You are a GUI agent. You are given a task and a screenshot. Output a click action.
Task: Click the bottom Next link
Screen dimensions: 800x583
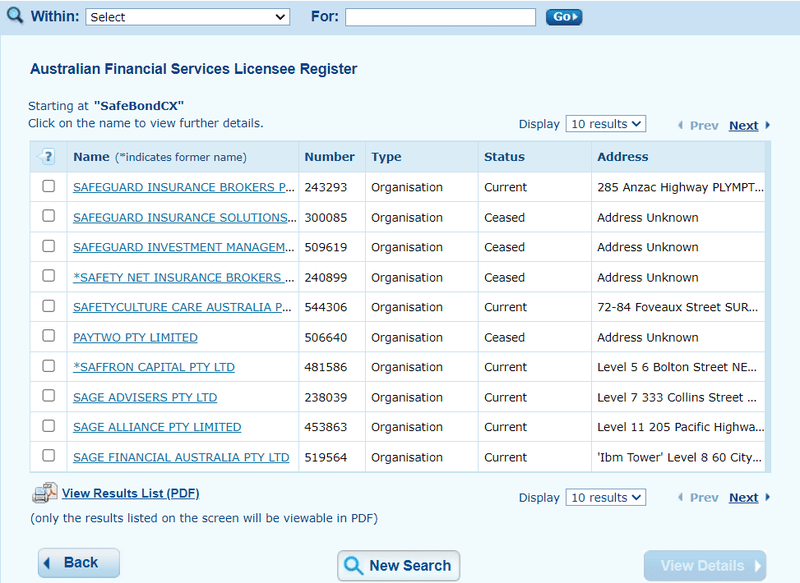tap(743, 497)
